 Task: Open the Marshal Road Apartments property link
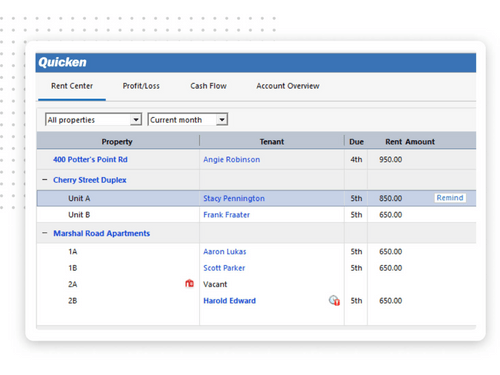(102, 233)
